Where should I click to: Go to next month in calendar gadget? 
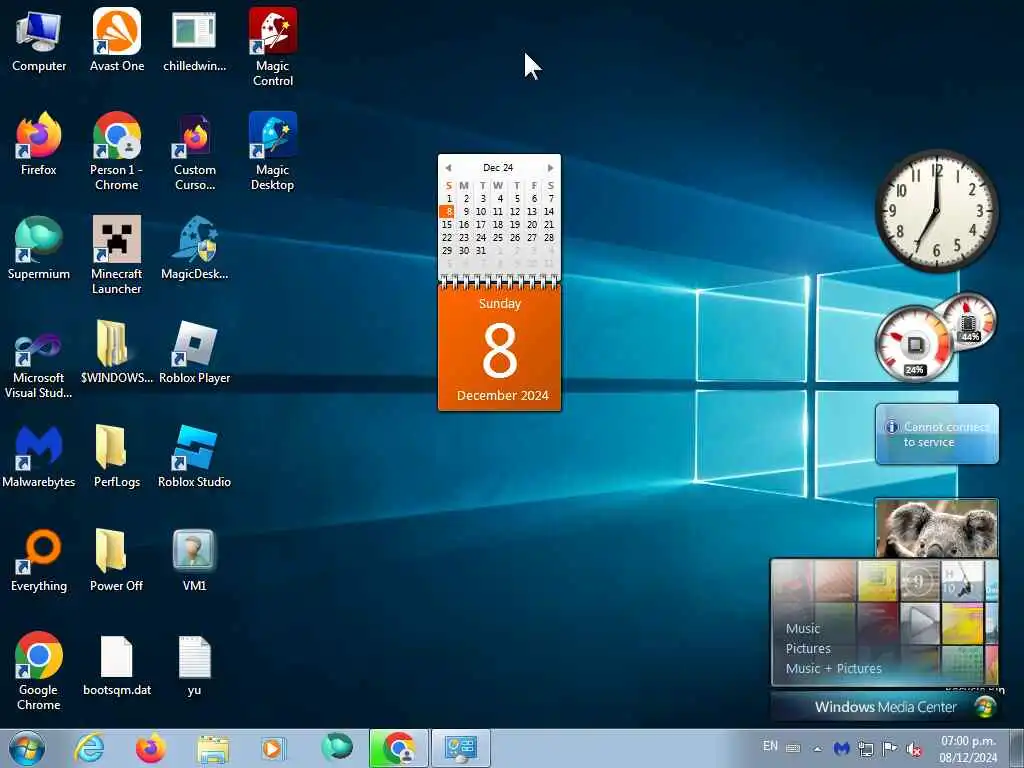(x=551, y=168)
